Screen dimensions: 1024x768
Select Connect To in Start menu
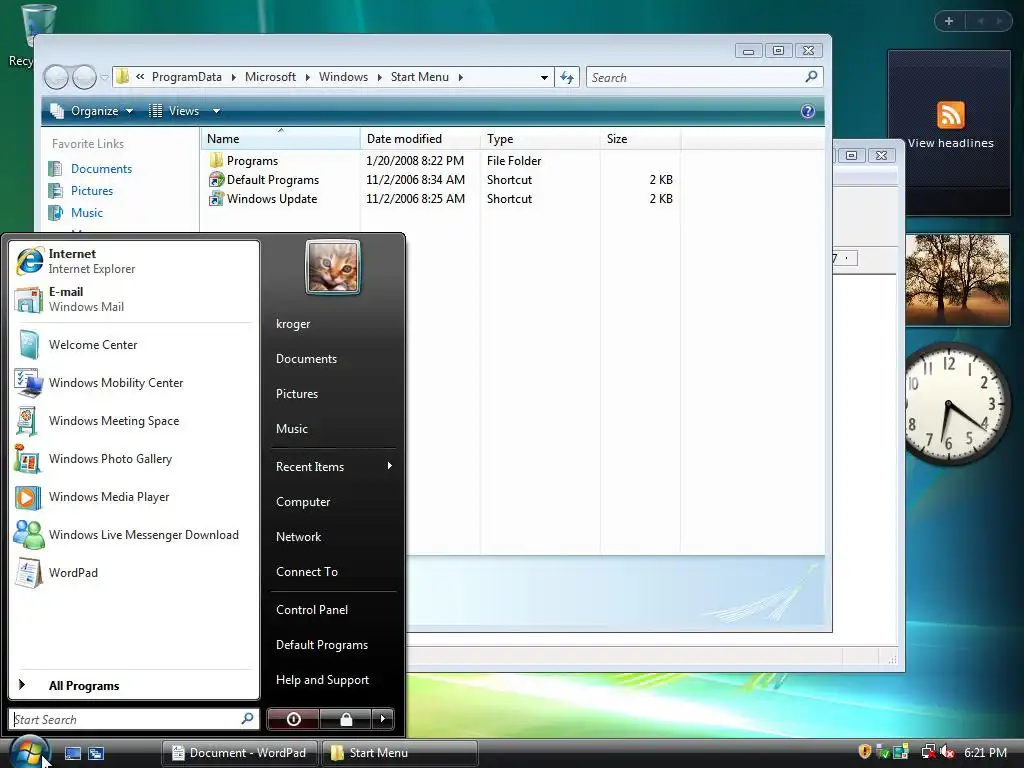point(333,571)
